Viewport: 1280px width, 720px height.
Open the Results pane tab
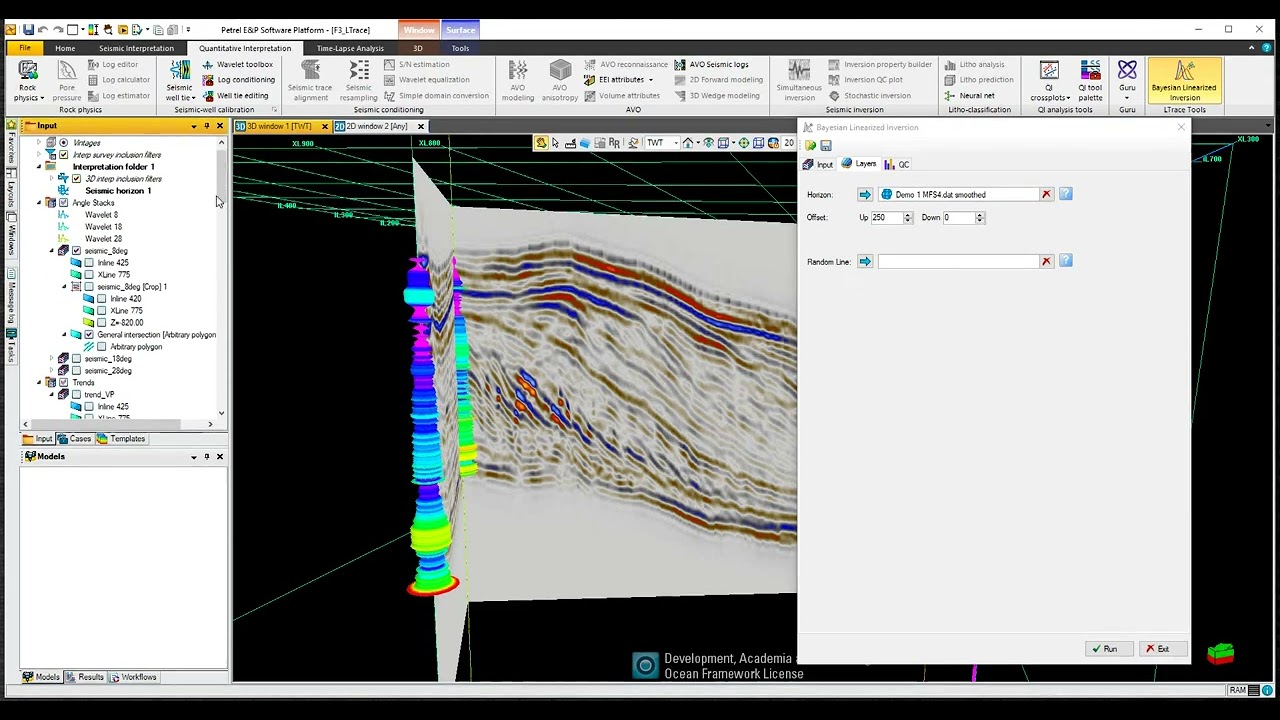tap(85, 677)
